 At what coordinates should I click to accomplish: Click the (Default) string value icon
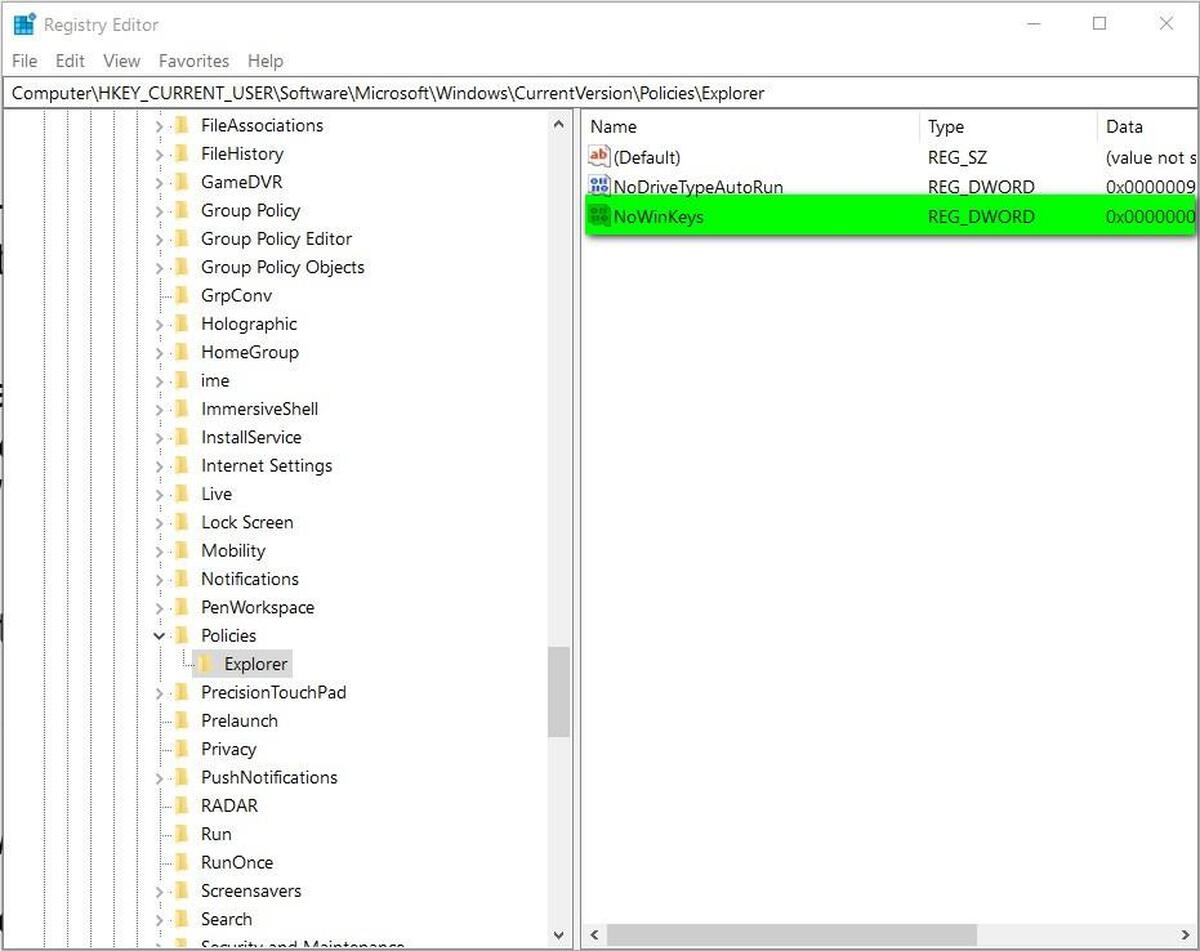tap(599, 157)
